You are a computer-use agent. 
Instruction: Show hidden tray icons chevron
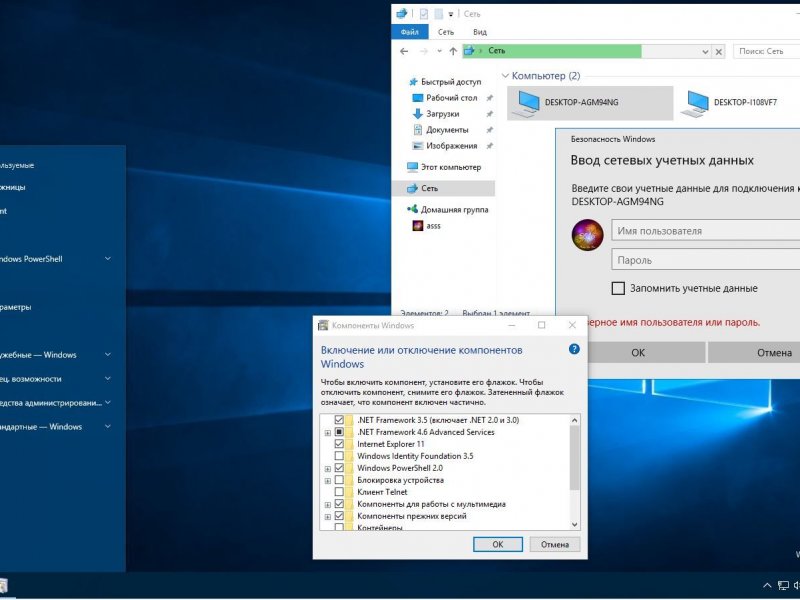pos(767,586)
